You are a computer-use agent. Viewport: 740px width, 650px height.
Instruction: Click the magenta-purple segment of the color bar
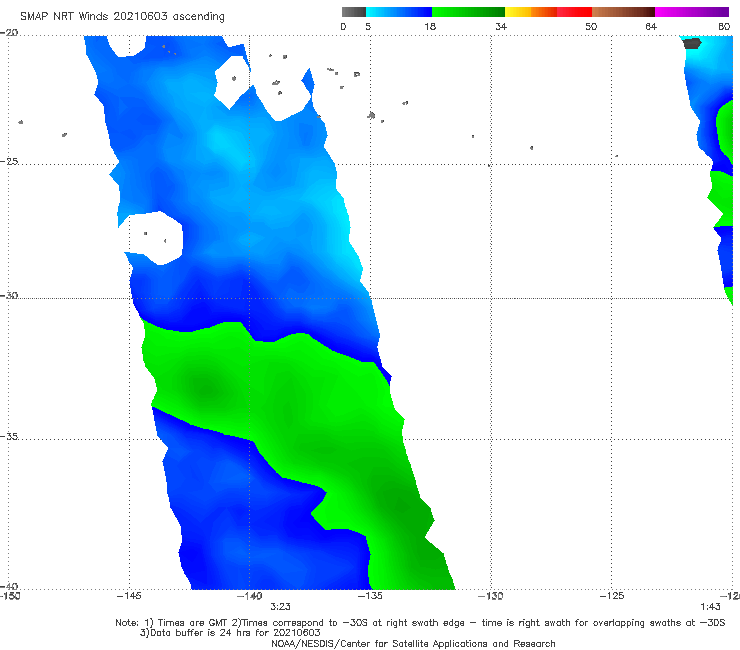tap(692, 12)
